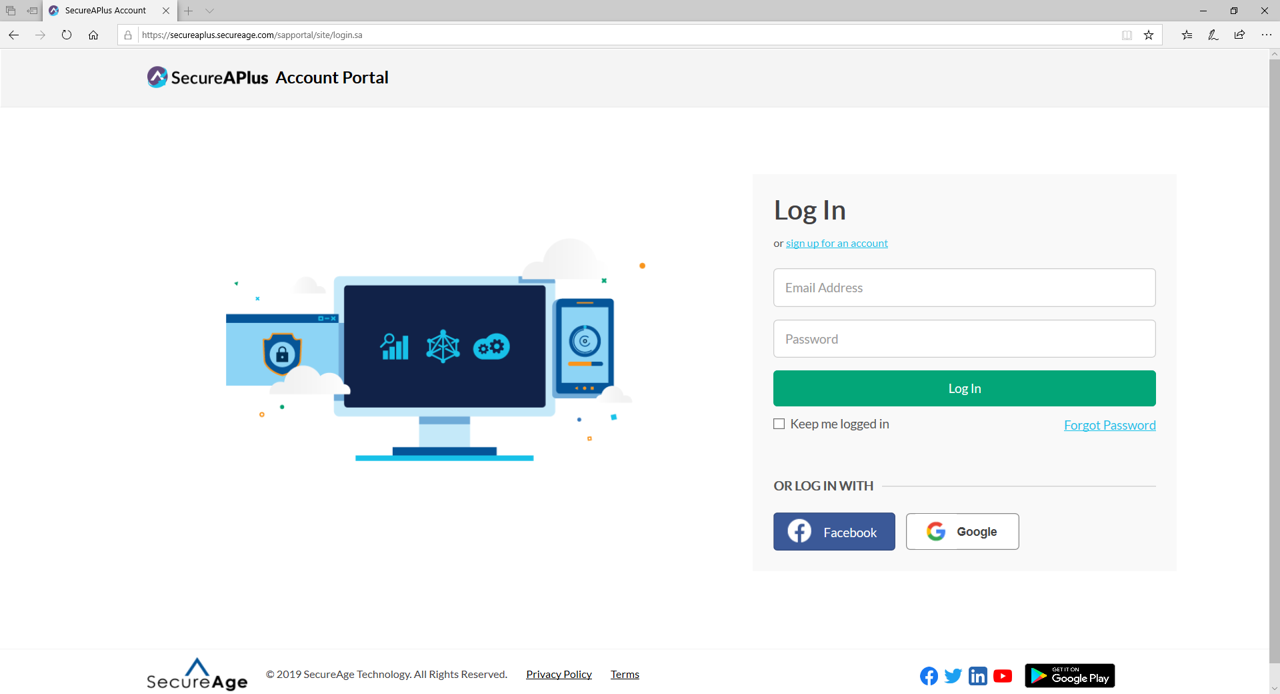
Task: Open the YouTube footer icon
Action: pos(1003,676)
